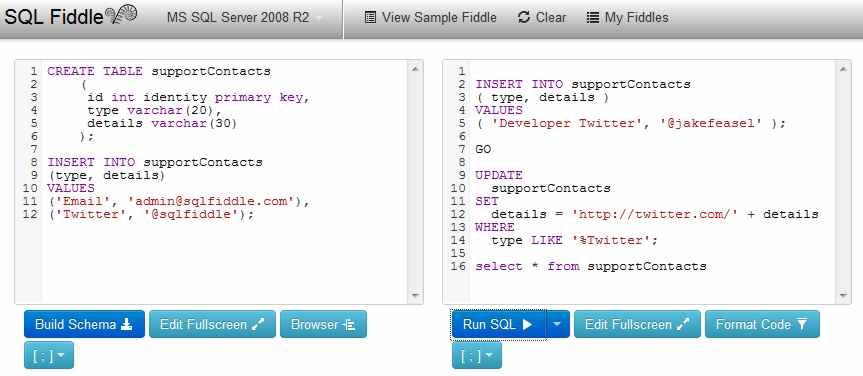Viewport: 863px width, 376px height.
Task: Click the Build Schema button
Action: tap(84, 324)
